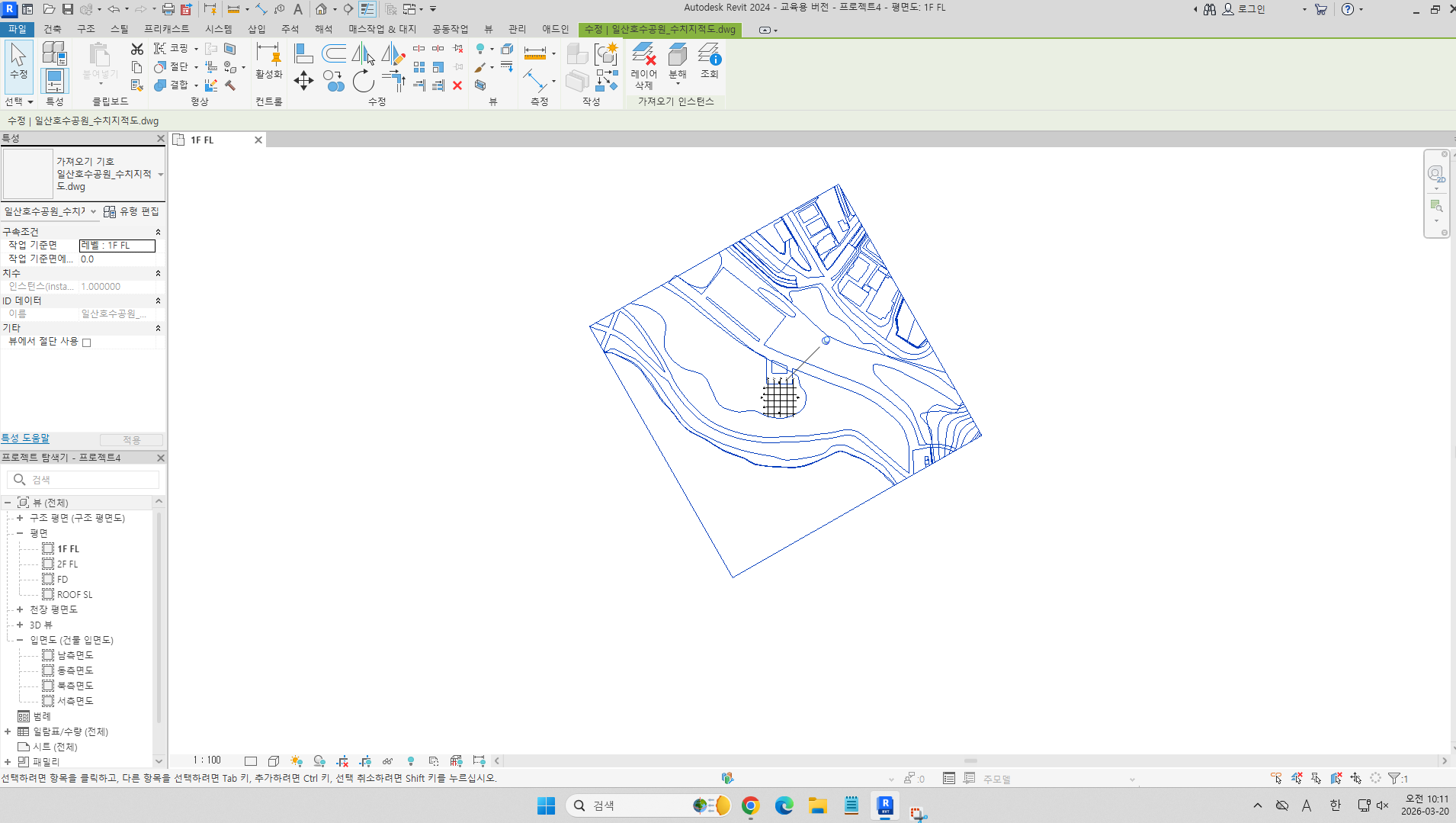The height and width of the screenshot is (823, 1456).
Task: Toggle select links option in status bar
Action: [x=1276, y=779]
